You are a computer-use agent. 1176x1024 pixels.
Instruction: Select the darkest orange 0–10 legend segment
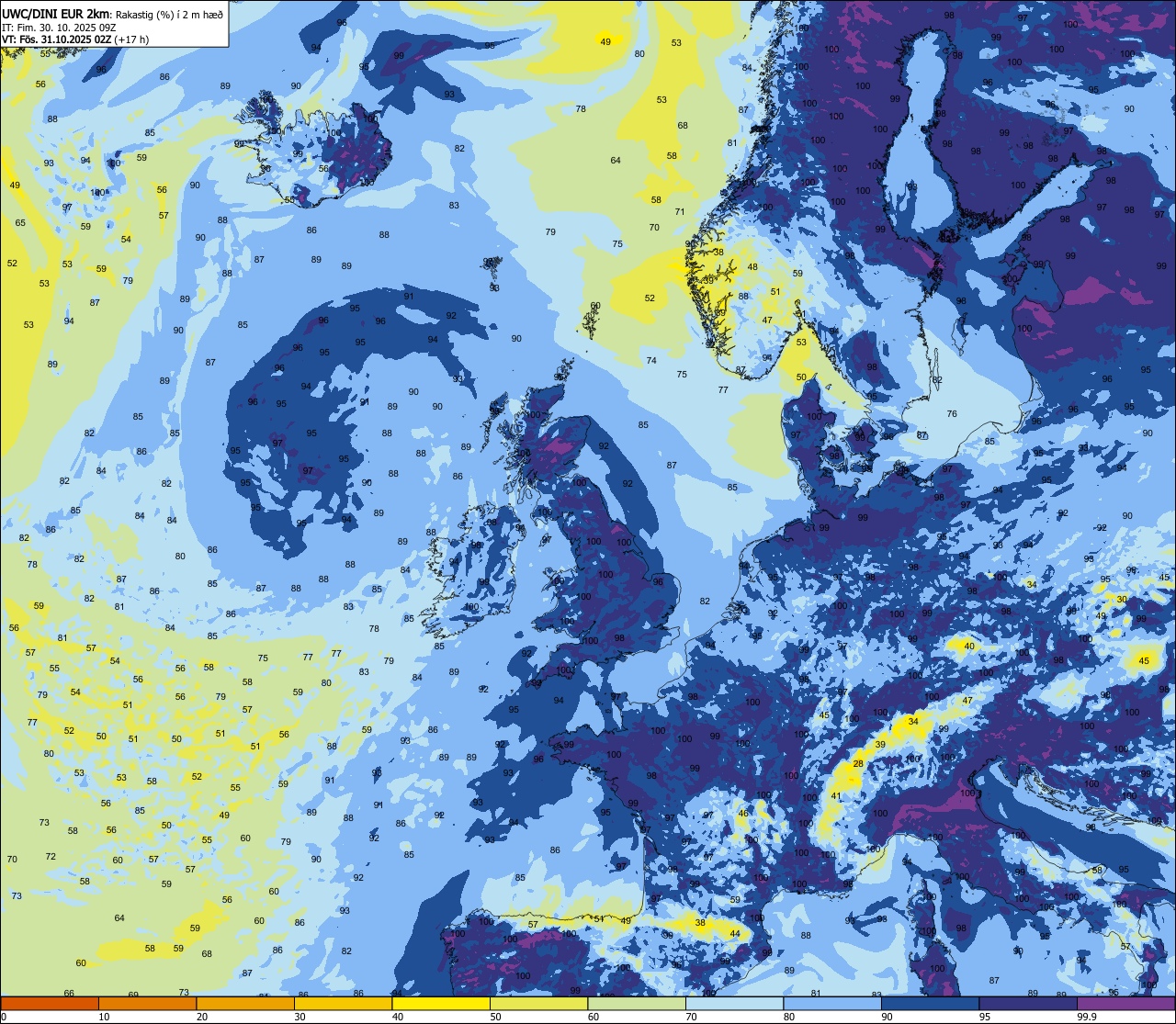[x=50, y=1004]
